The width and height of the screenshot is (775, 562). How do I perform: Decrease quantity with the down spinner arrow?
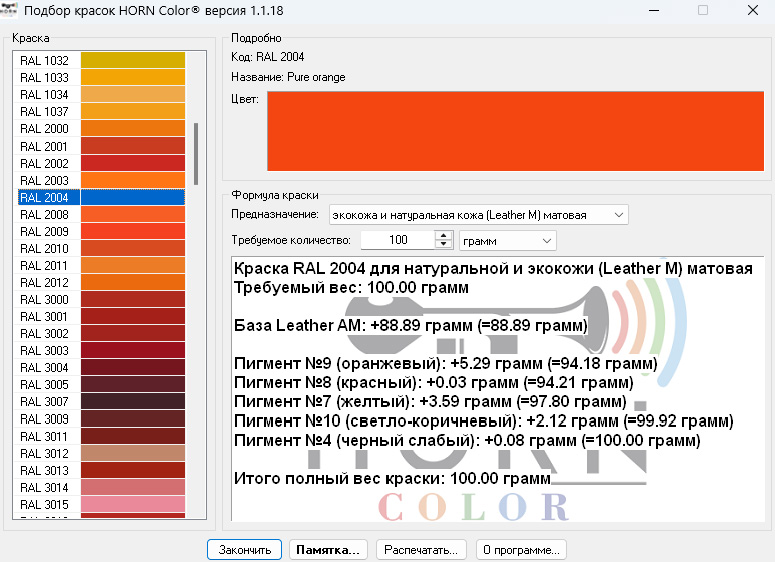coord(444,244)
